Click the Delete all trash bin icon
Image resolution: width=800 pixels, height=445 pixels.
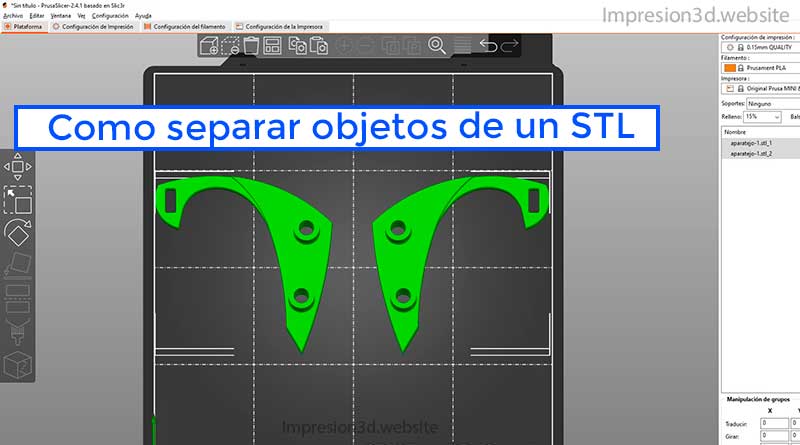(251, 46)
